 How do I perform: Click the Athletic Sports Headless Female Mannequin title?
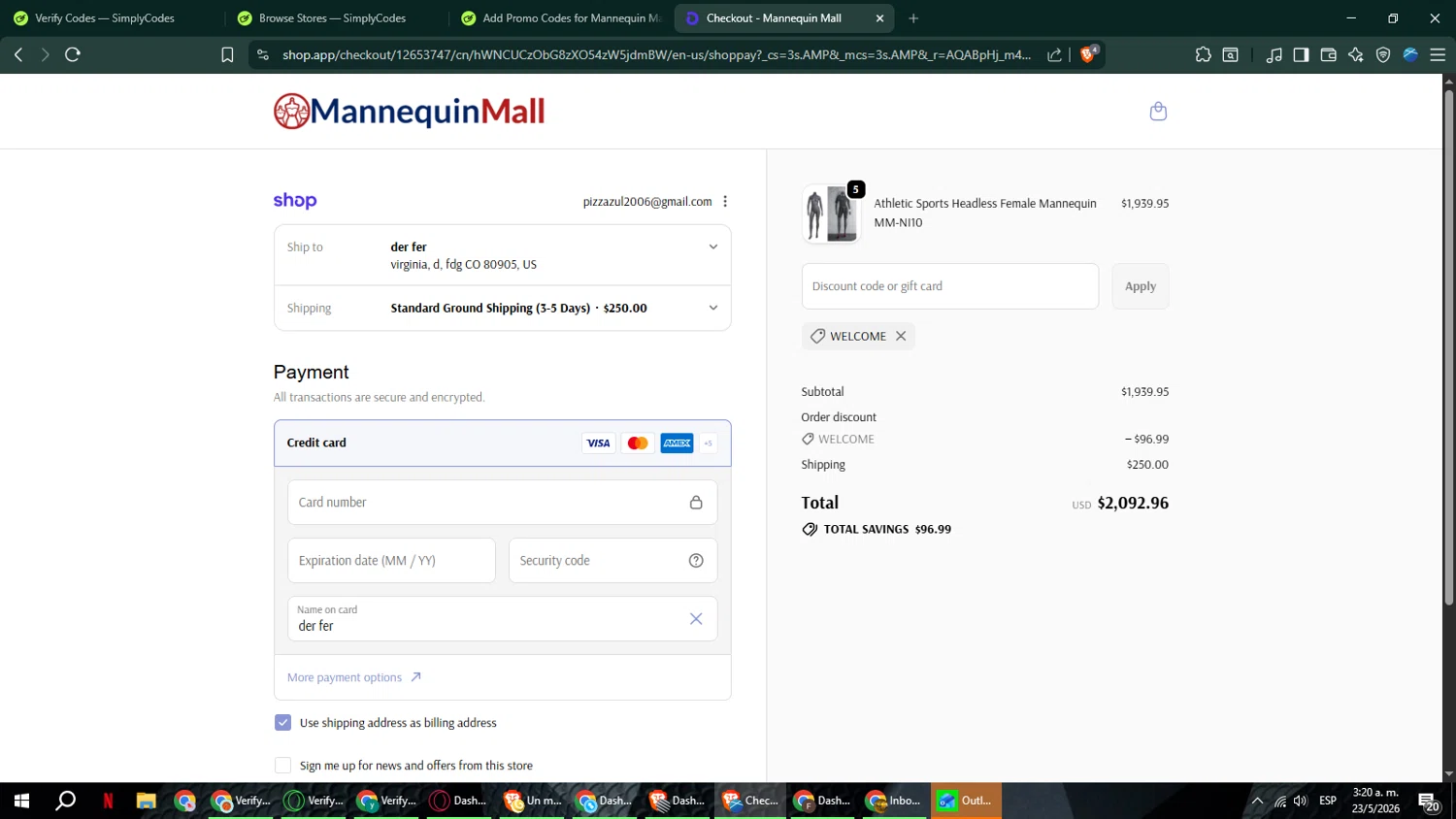985,203
